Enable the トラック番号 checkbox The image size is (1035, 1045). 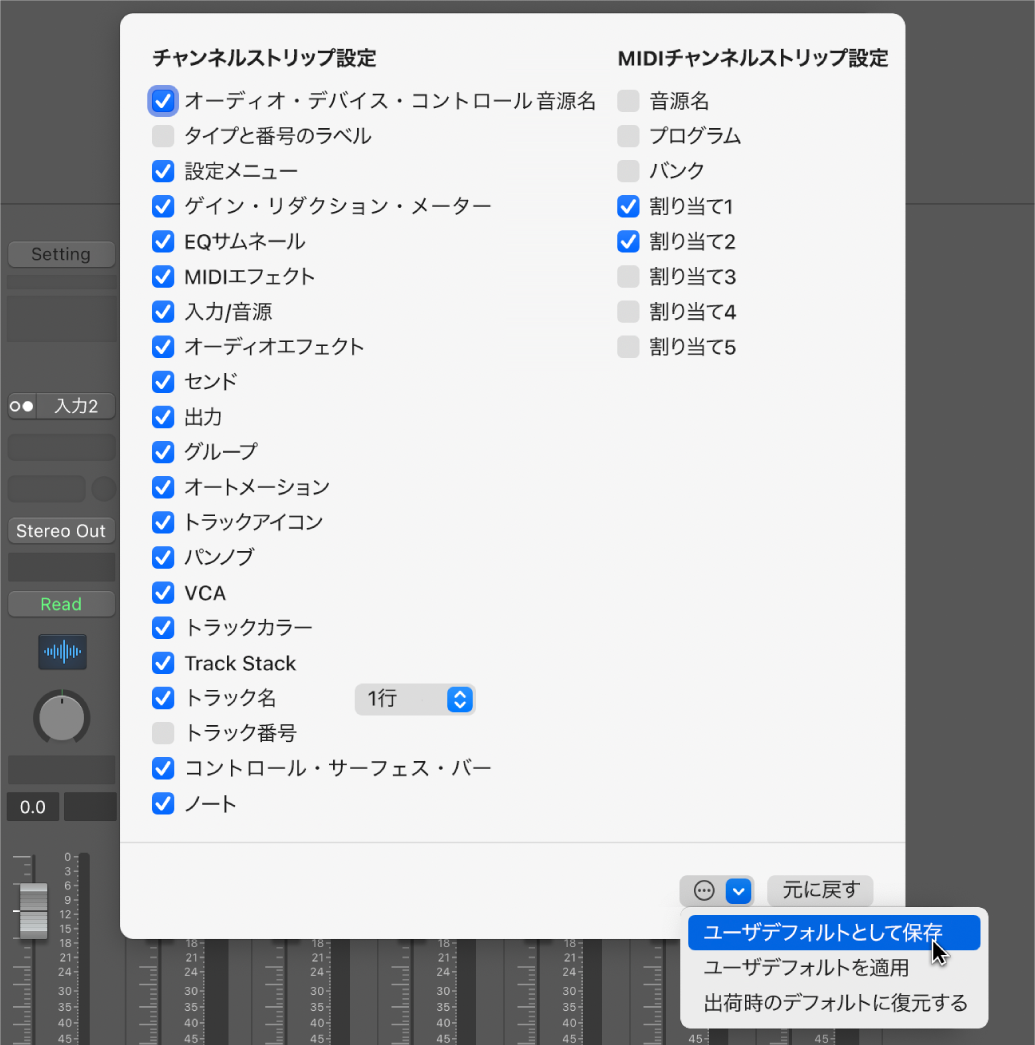pyautogui.click(x=163, y=733)
